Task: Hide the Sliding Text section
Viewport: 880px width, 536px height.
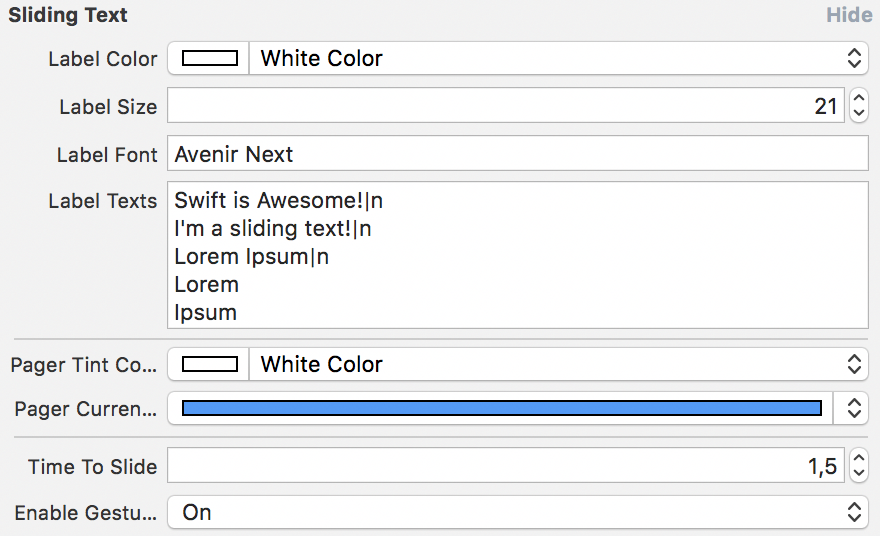Action: coord(848,16)
